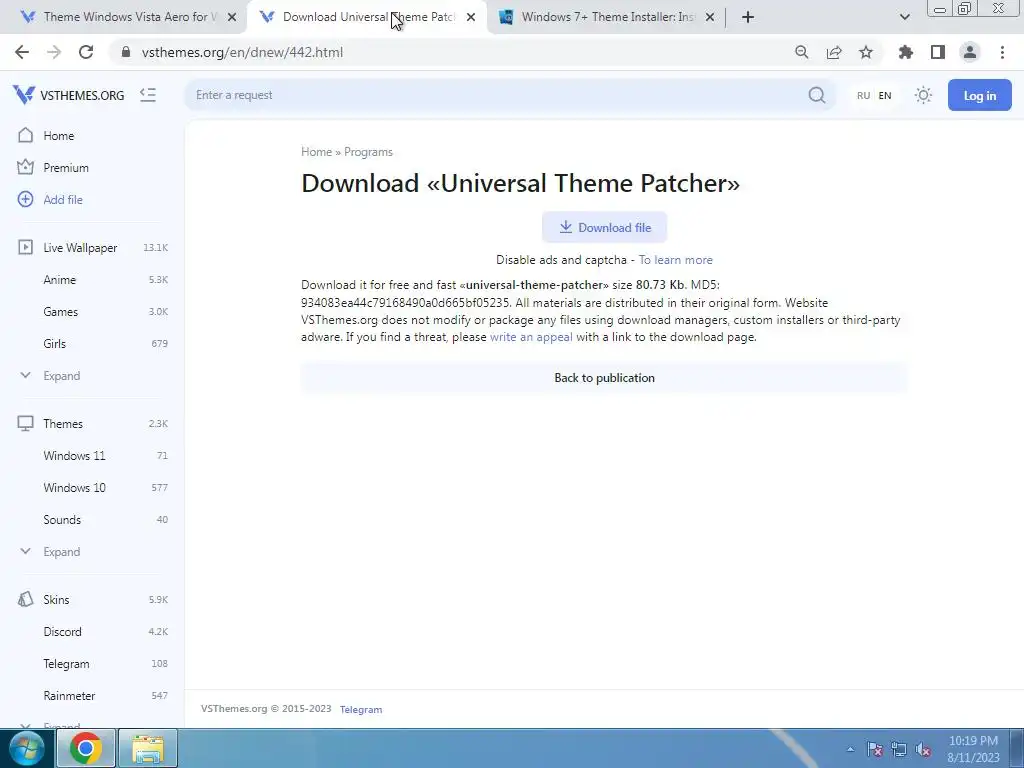Open Telegram skins subcategory in sidebar
Viewport: 1024px width, 768px height.
pos(66,664)
